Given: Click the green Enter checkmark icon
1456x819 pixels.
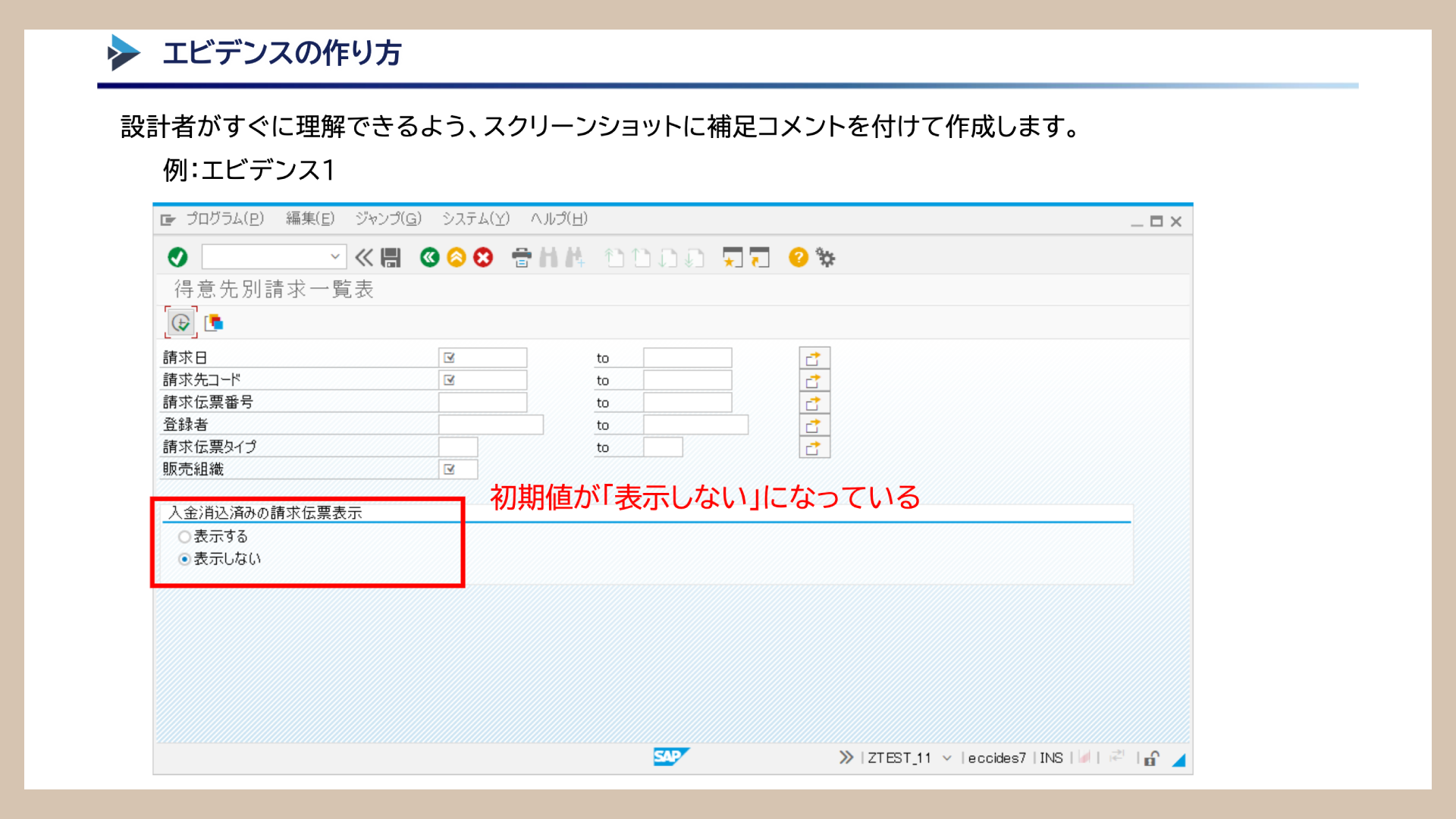Looking at the screenshot, I should click(x=177, y=258).
